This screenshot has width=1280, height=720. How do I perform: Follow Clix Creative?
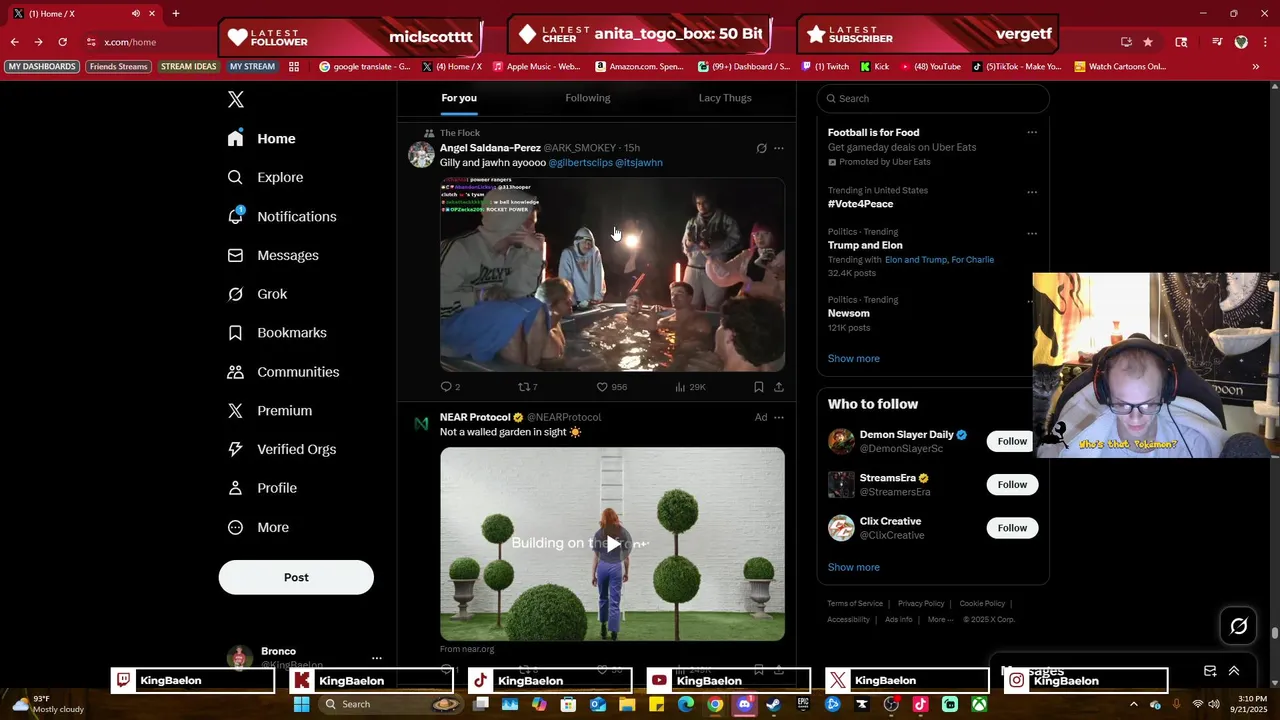pos(1012,528)
